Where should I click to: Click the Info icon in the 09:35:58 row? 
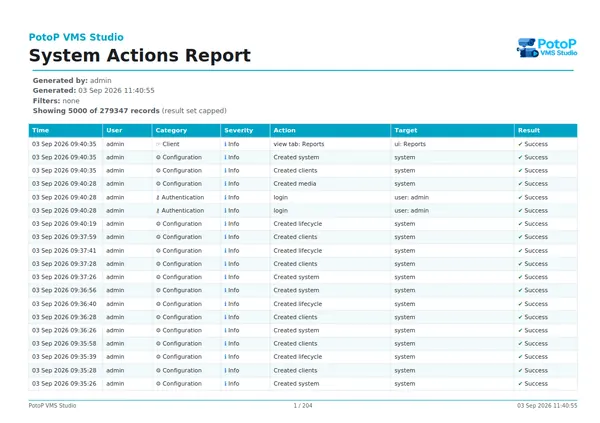point(225,343)
